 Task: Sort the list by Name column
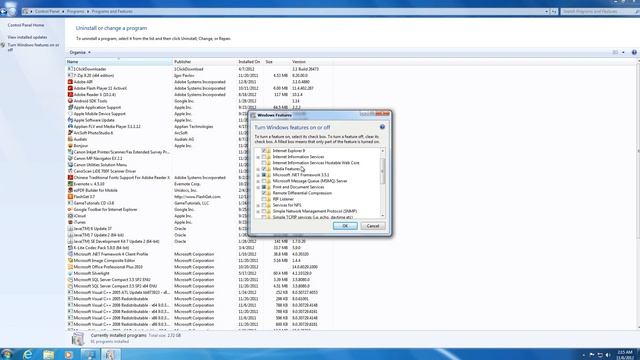click(x=119, y=62)
